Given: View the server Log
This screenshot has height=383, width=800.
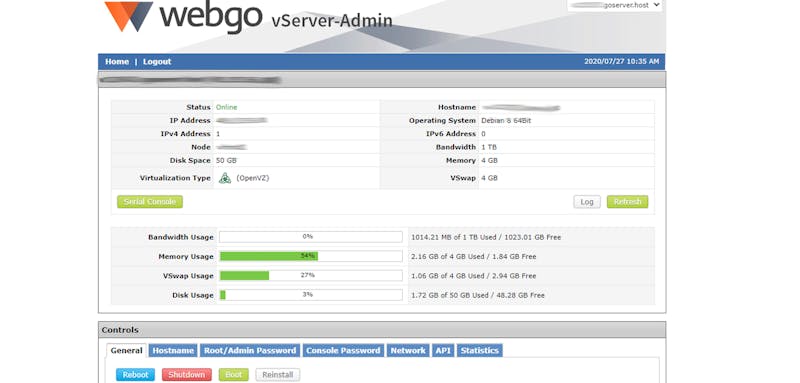Looking at the screenshot, I should point(587,202).
